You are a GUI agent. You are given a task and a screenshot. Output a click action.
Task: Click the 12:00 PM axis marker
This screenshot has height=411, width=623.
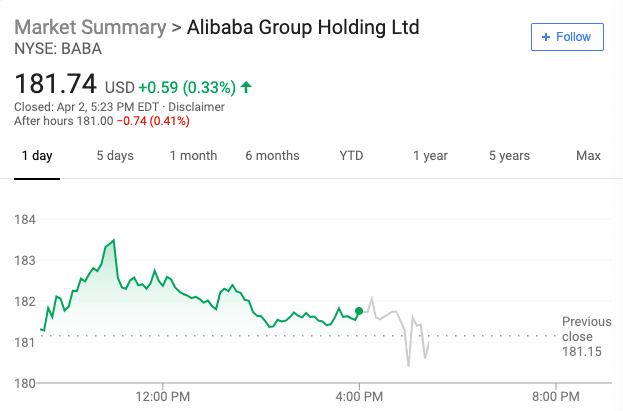[163, 396]
